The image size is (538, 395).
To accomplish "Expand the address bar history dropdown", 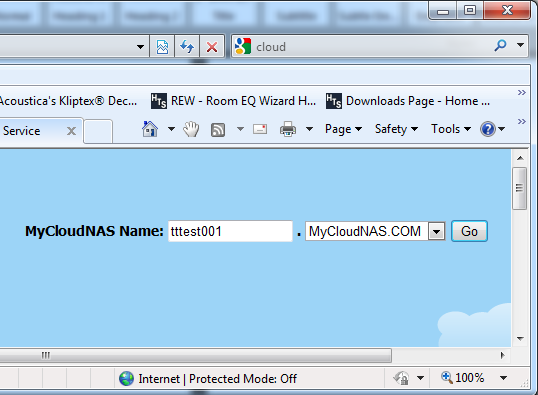I will 140,46.
